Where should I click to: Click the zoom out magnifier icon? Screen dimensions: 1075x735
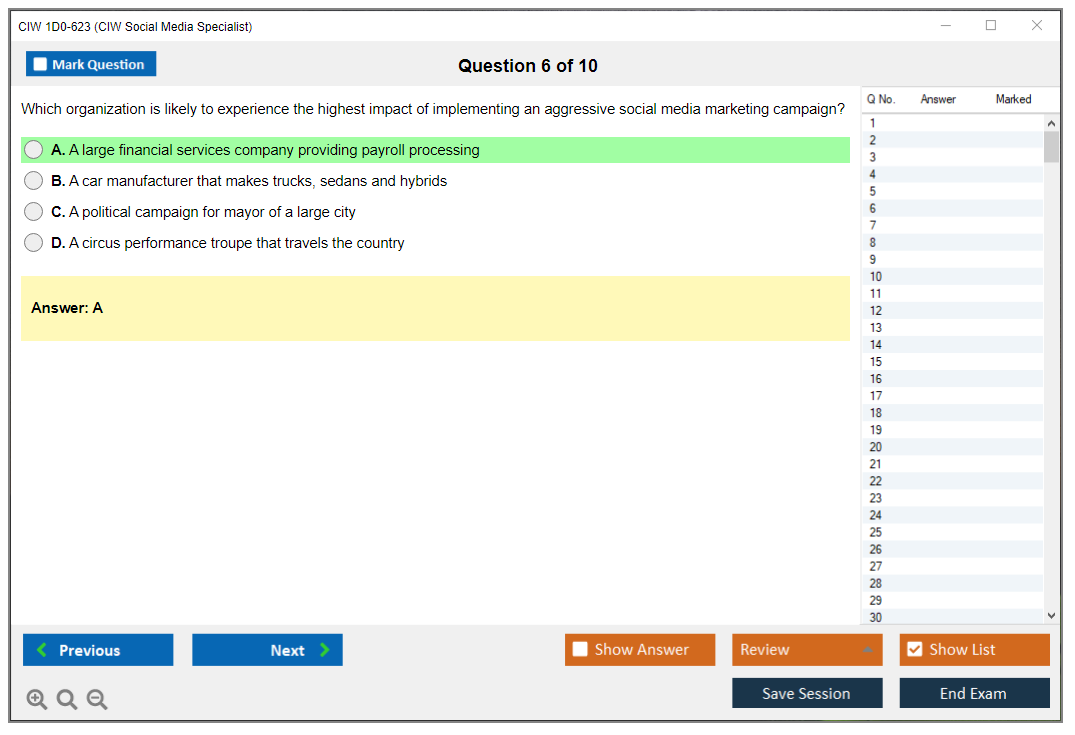(97, 699)
